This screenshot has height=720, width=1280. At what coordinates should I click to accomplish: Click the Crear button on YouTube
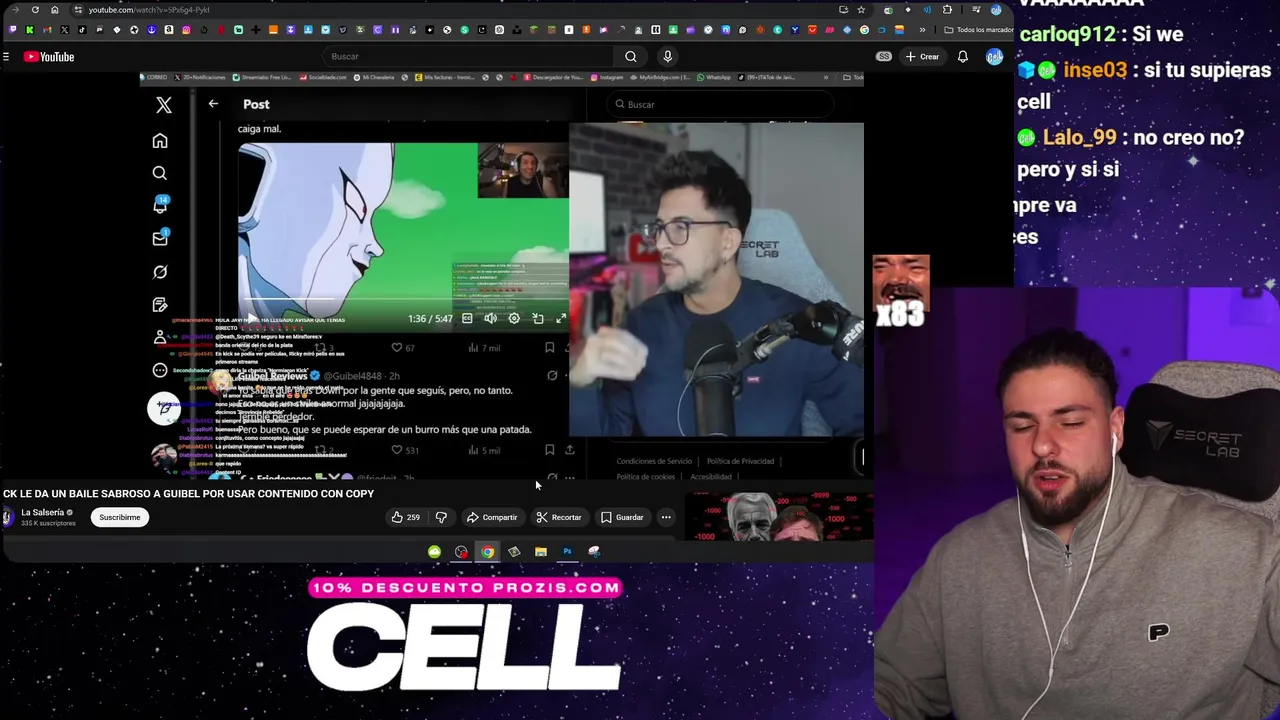coord(922,57)
